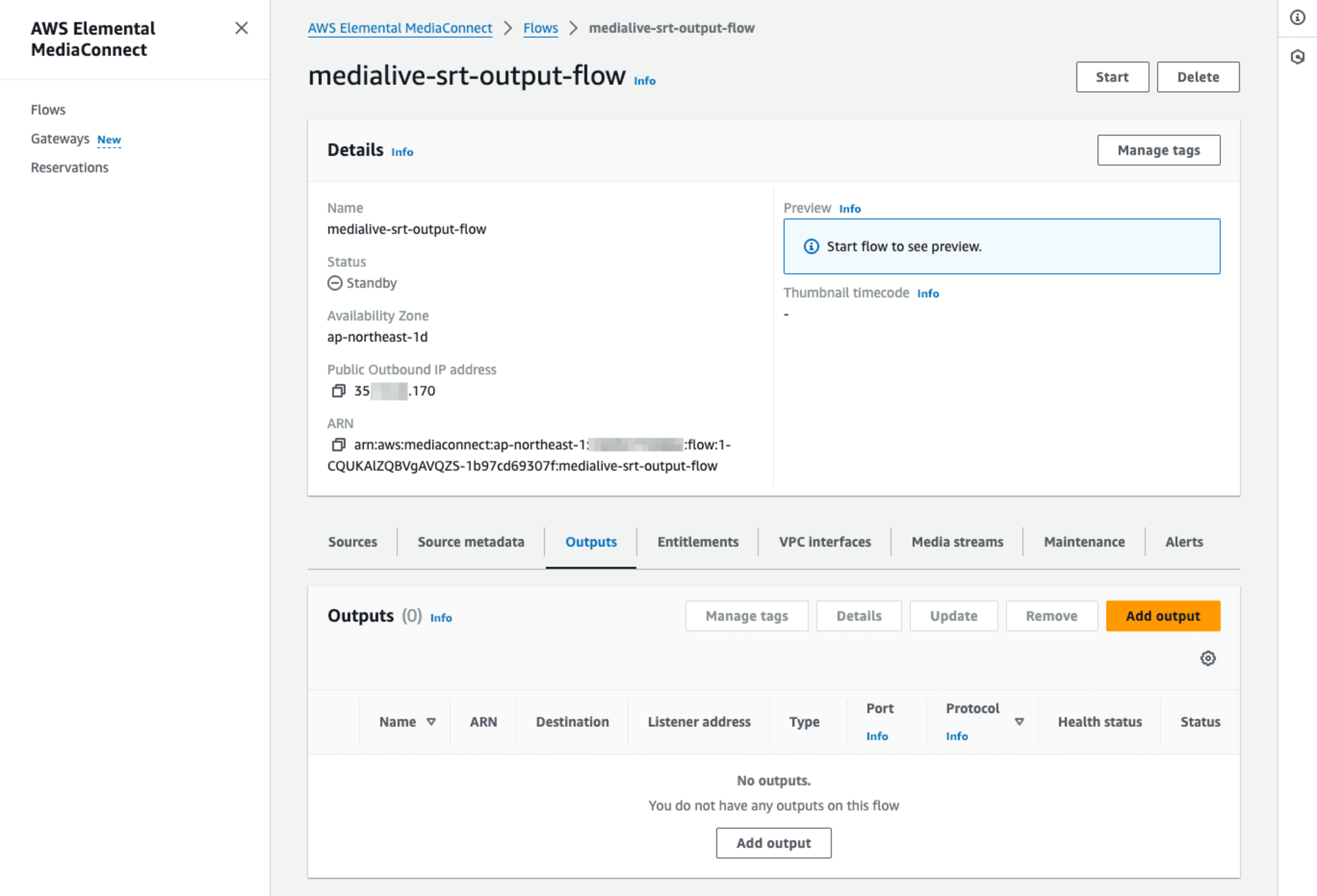The image size is (1317, 896).
Task: Click the Listener address column header
Action: (699, 722)
